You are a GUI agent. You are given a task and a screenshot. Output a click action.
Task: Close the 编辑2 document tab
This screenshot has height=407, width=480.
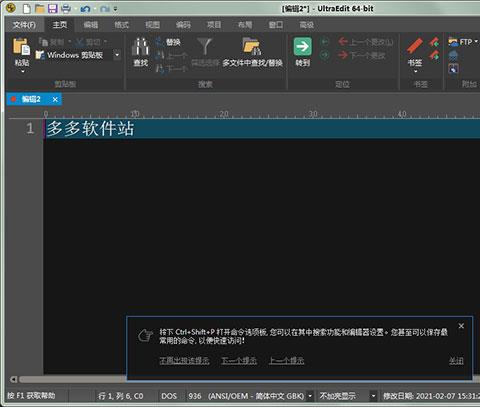coord(55,99)
